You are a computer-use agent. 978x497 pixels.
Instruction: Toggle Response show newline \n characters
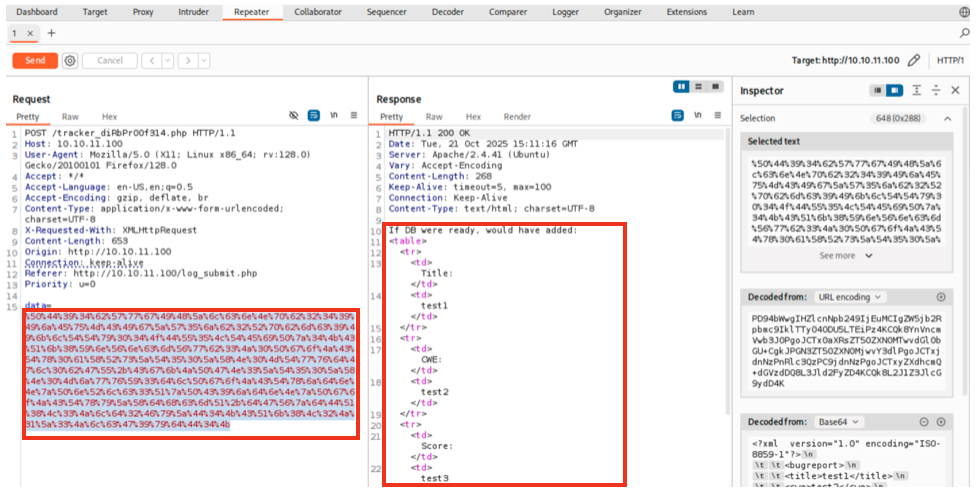click(x=697, y=115)
